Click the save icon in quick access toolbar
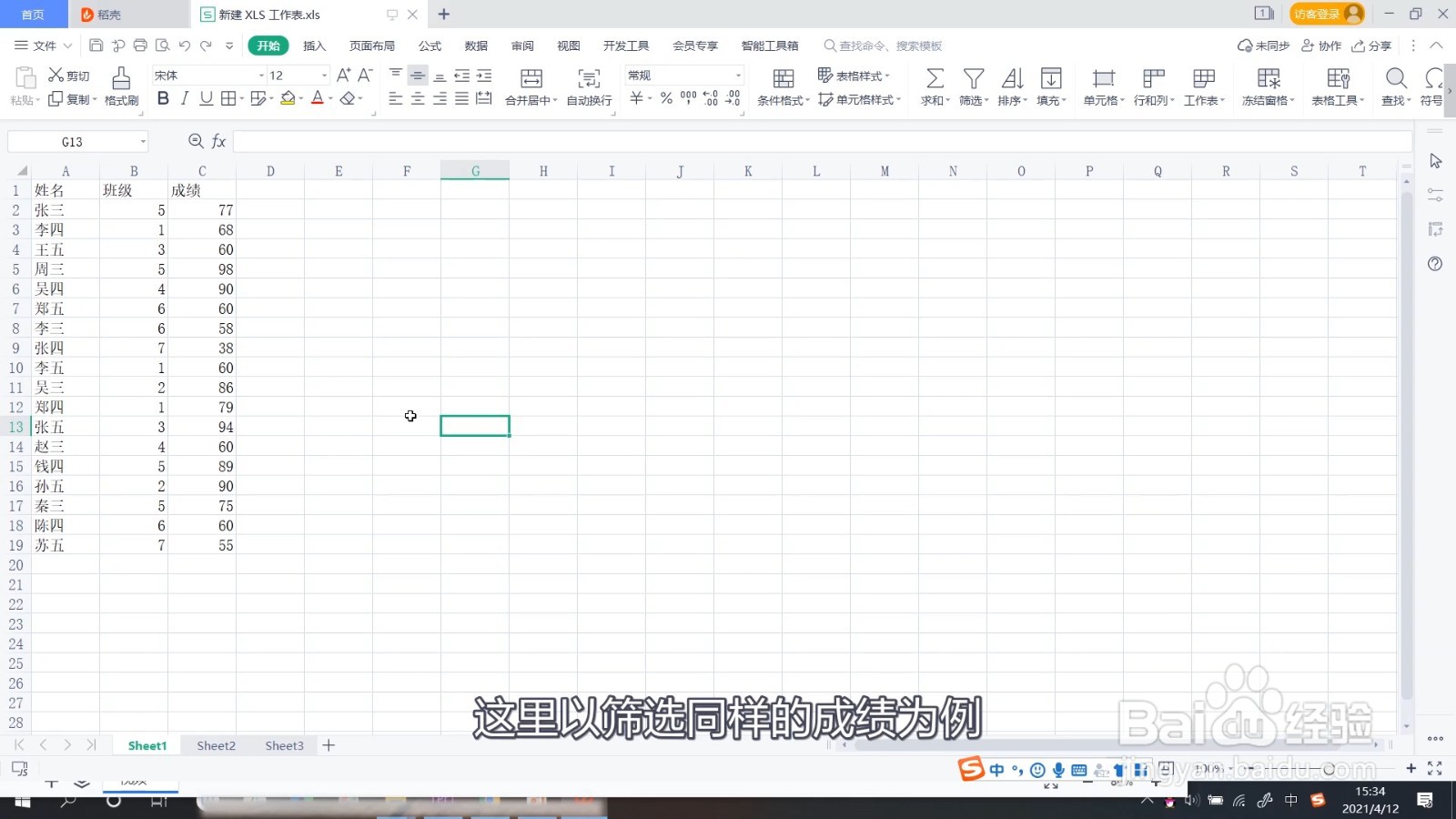 96,45
